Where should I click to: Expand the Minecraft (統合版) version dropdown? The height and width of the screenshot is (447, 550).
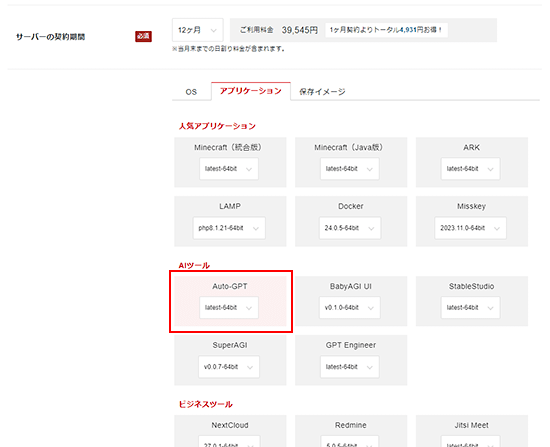pos(229,169)
